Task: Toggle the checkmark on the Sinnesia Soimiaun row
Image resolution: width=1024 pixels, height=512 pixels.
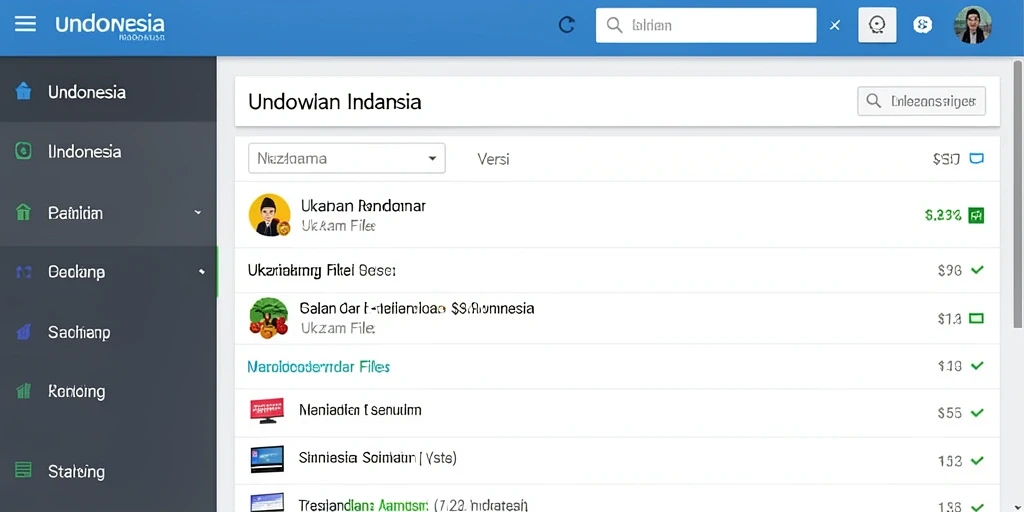Action: (977, 461)
